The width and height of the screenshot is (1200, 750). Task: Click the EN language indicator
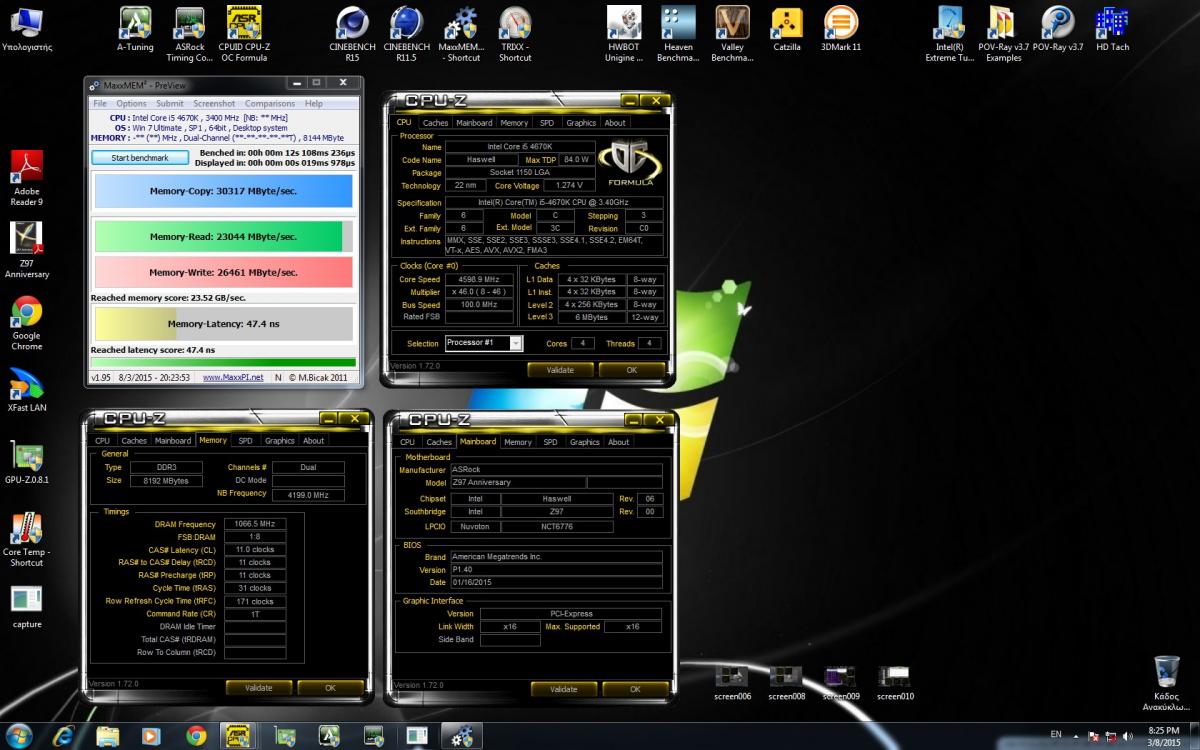pos(1055,735)
